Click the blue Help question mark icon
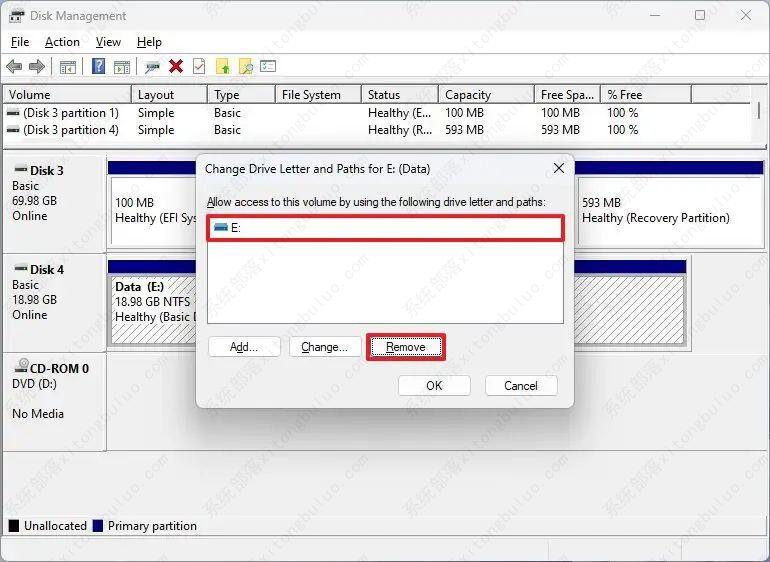The height and width of the screenshot is (562, 770). [x=98, y=67]
